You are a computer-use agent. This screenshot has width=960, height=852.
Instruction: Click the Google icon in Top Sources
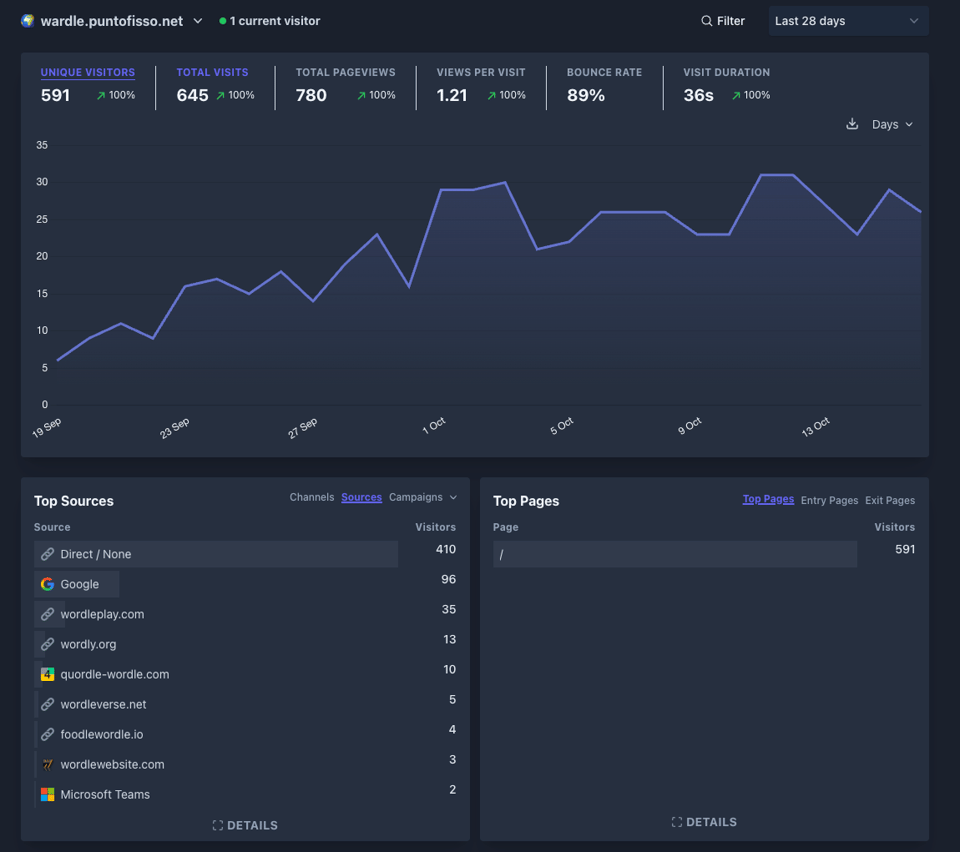tap(47, 584)
